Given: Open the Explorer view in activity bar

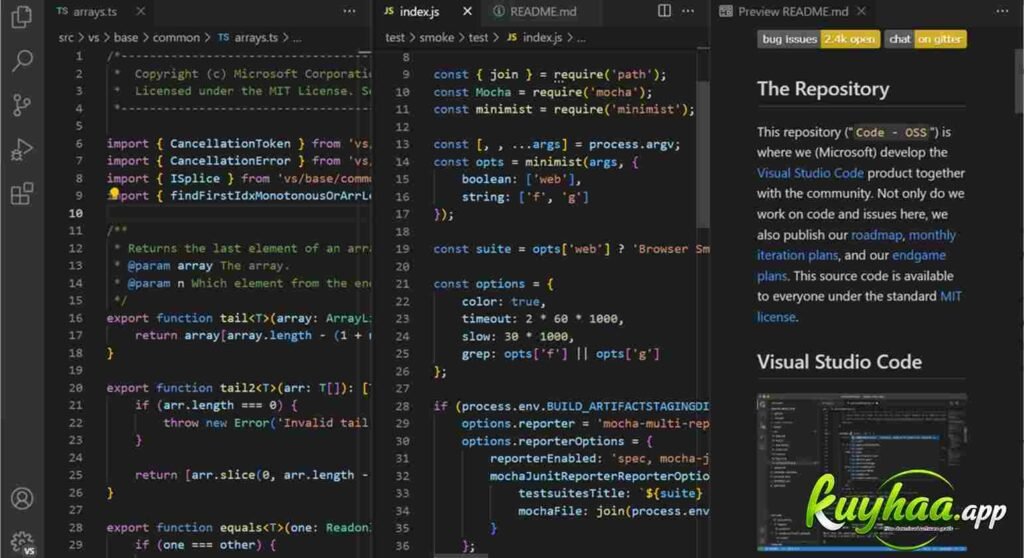Looking at the screenshot, I should tap(22, 17).
